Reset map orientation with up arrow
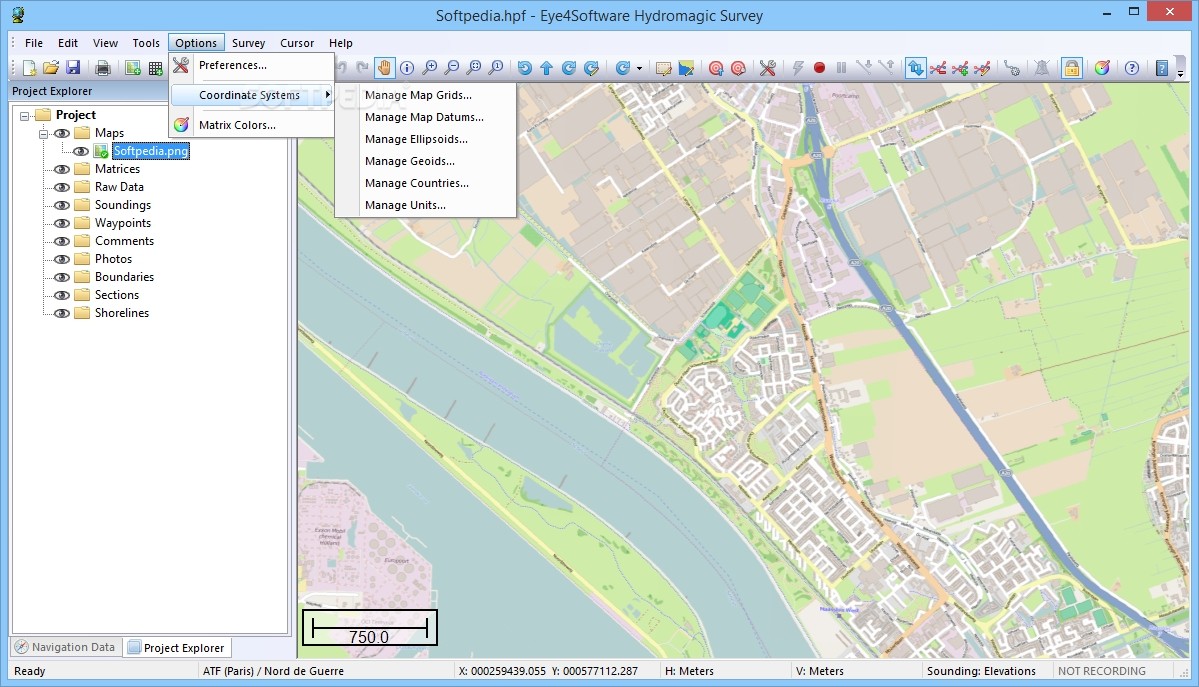The image size is (1199, 687). pos(547,68)
